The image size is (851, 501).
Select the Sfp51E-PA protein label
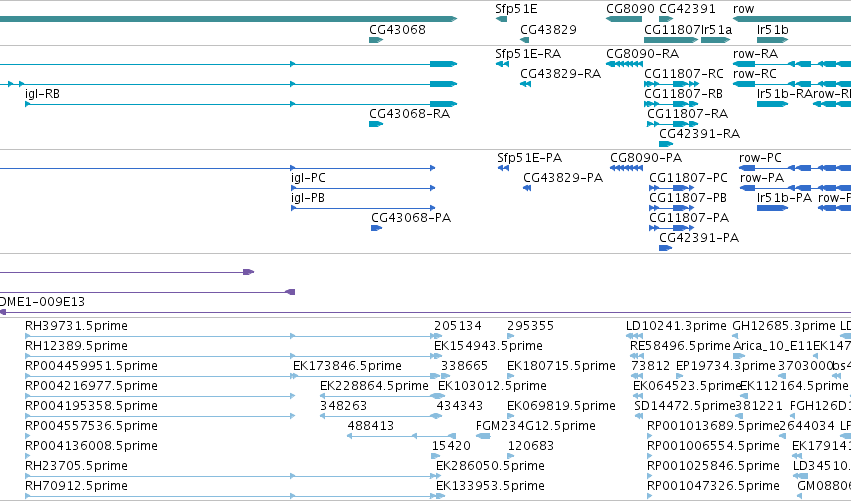point(530,158)
